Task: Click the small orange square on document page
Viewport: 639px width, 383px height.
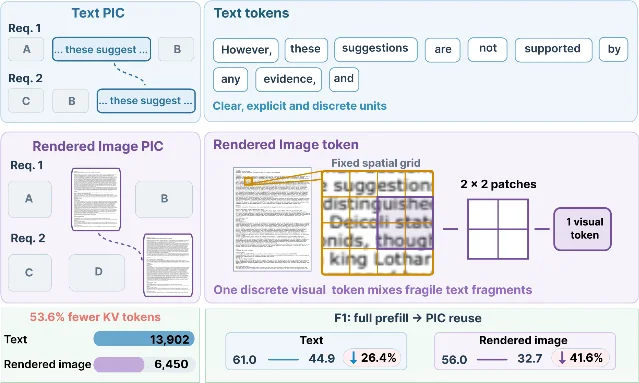Action: 248,181
